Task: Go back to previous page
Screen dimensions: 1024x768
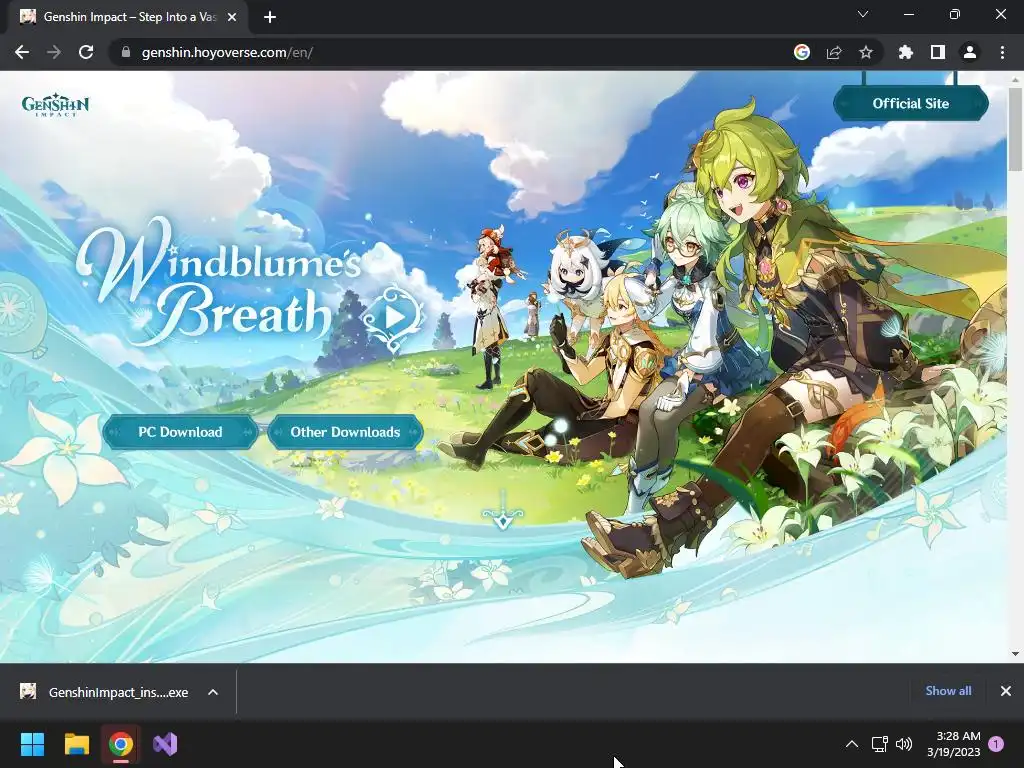Action: [22, 52]
